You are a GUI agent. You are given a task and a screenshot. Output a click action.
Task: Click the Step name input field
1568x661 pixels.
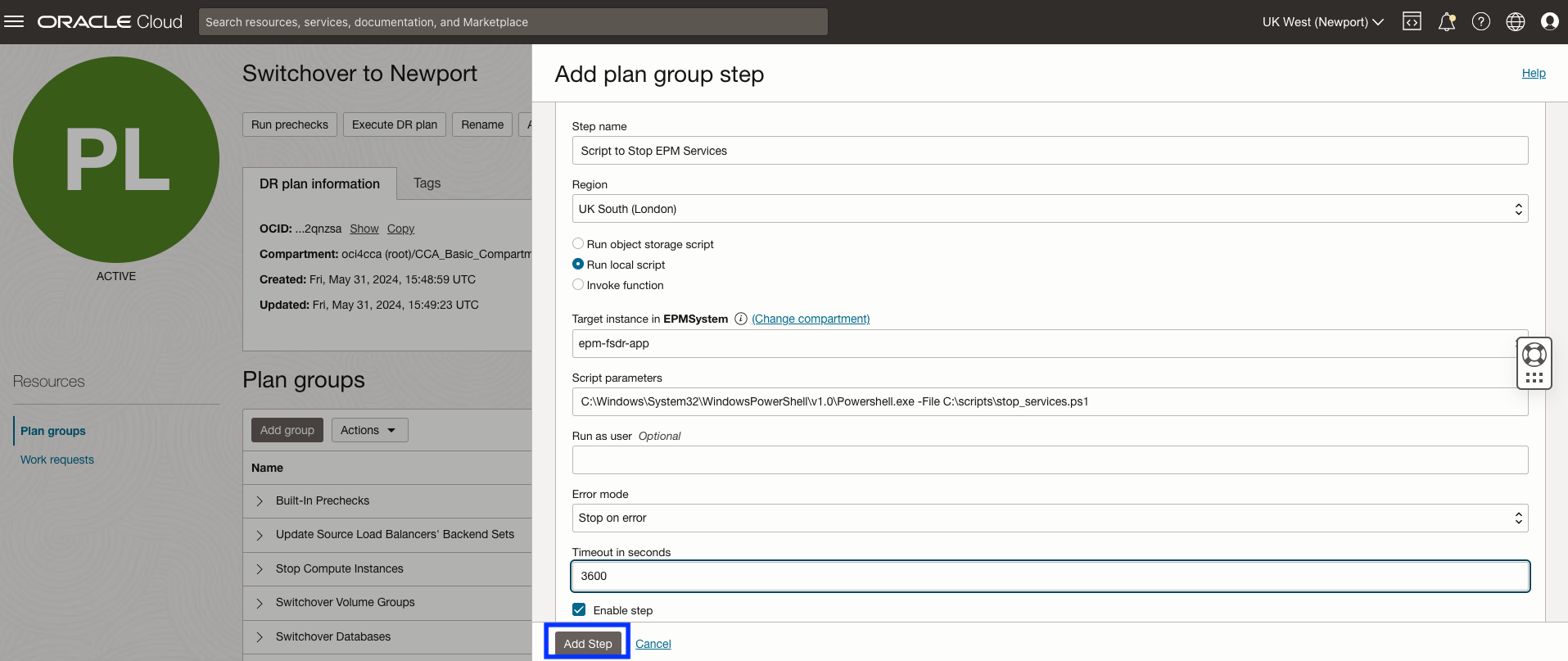(1050, 151)
